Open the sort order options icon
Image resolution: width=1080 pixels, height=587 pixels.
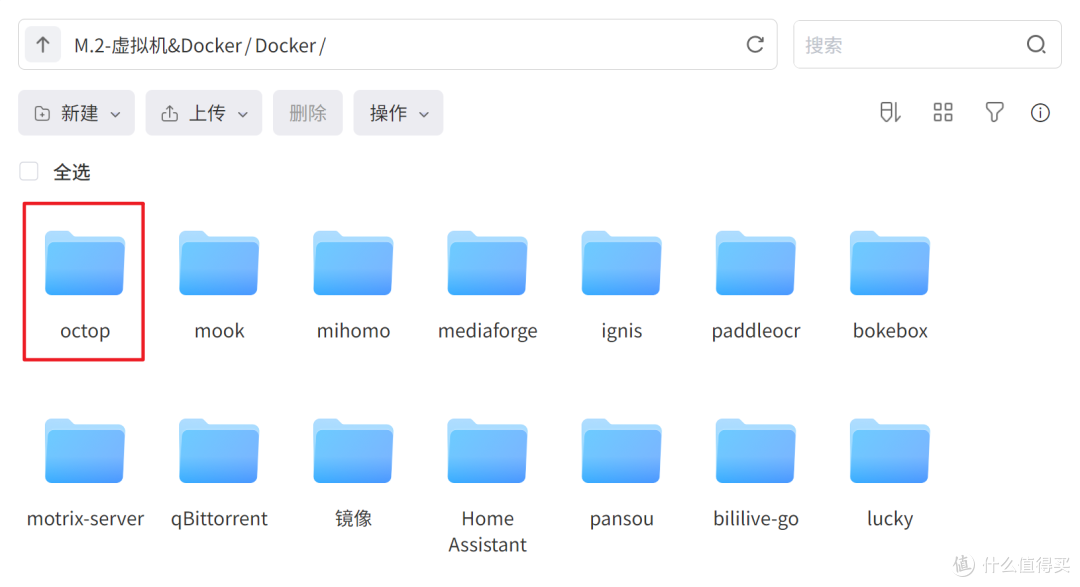[x=890, y=112]
